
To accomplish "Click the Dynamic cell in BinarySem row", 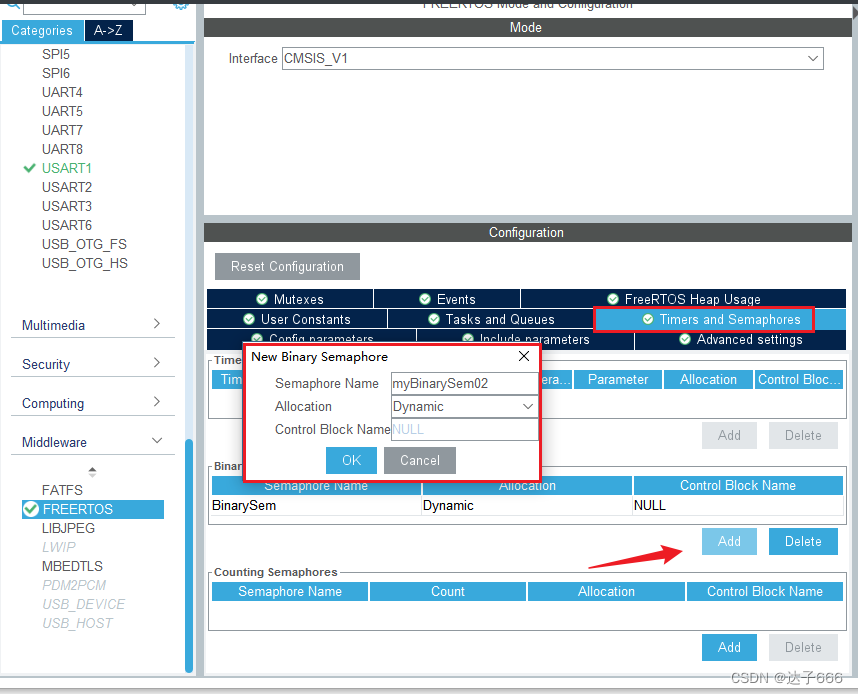I will (x=527, y=505).
